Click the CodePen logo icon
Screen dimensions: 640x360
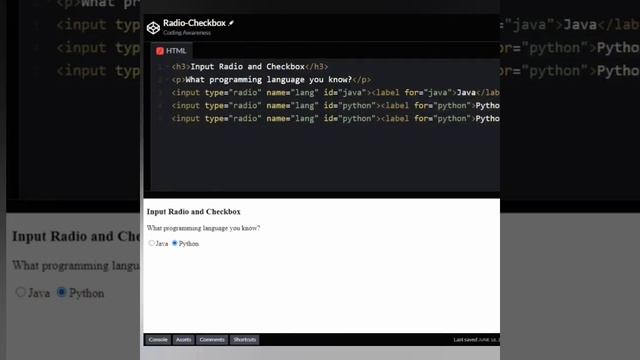(153, 28)
